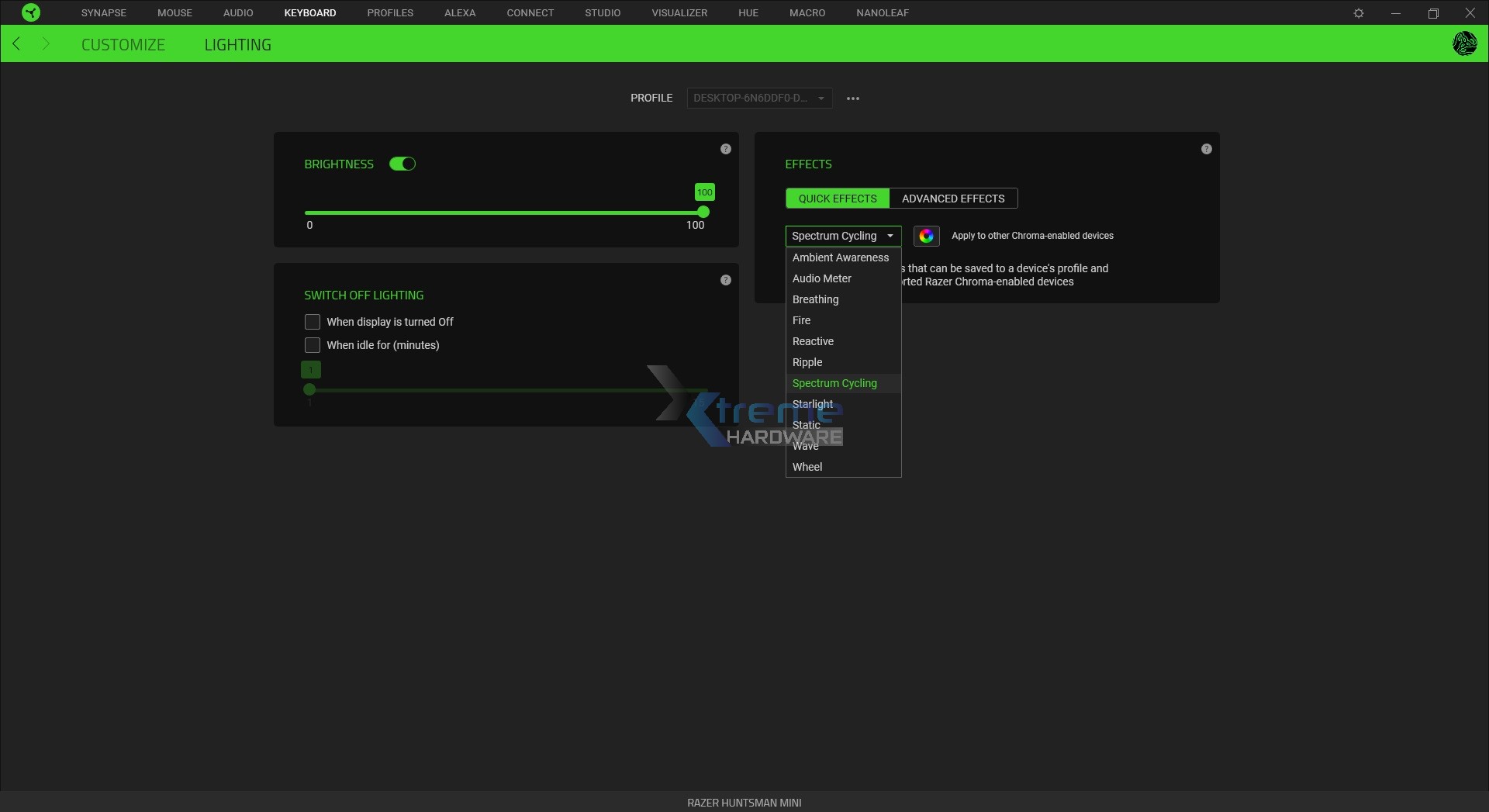The height and width of the screenshot is (812, 1489).
Task: Click the Razer Synapse logo icon
Action: coord(31,12)
